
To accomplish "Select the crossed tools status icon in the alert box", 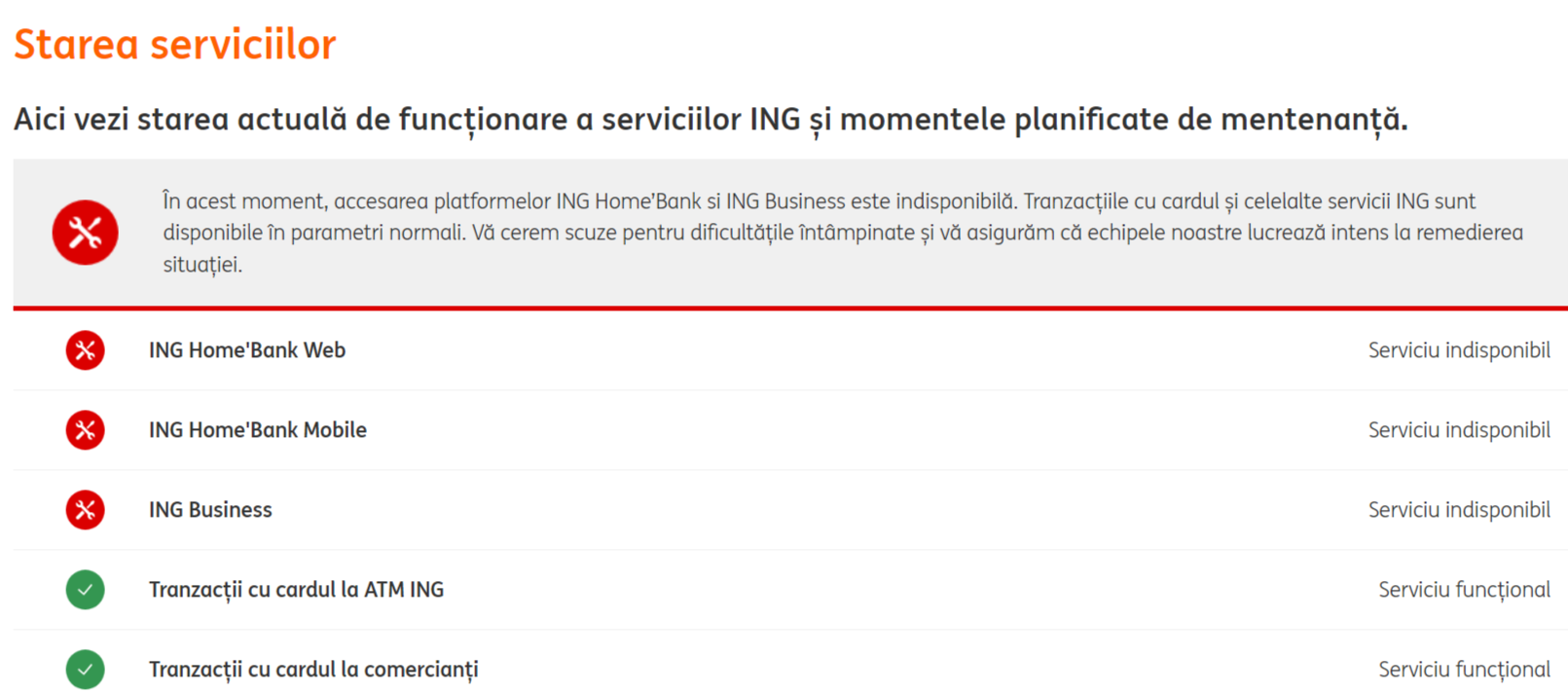I will (85, 232).
